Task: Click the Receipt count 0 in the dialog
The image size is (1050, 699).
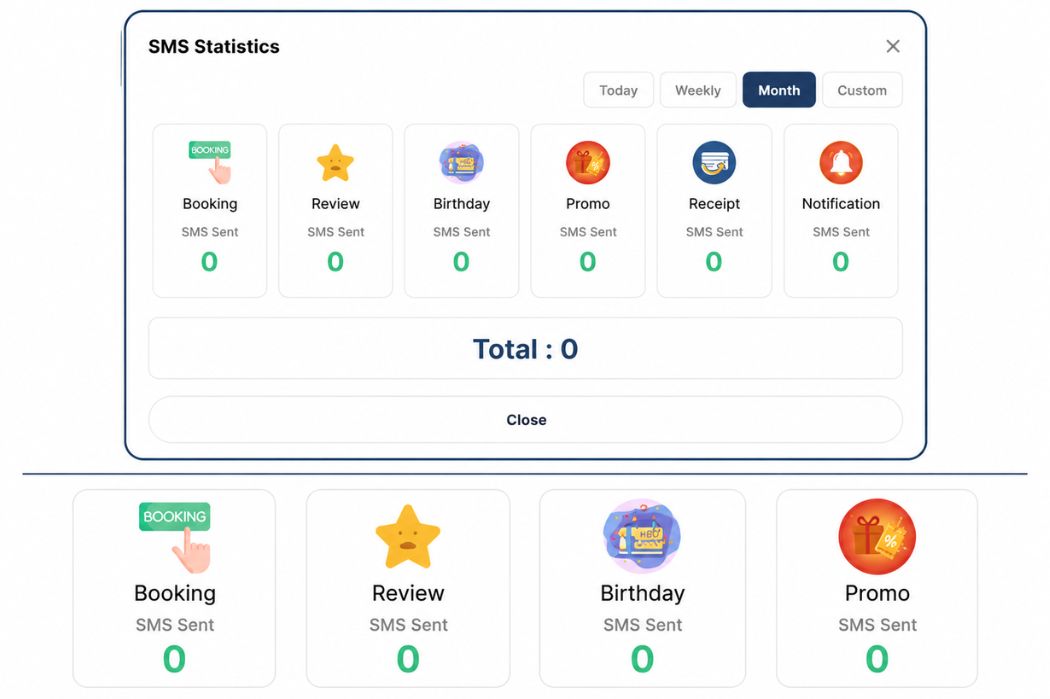Action: tap(714, 261)
